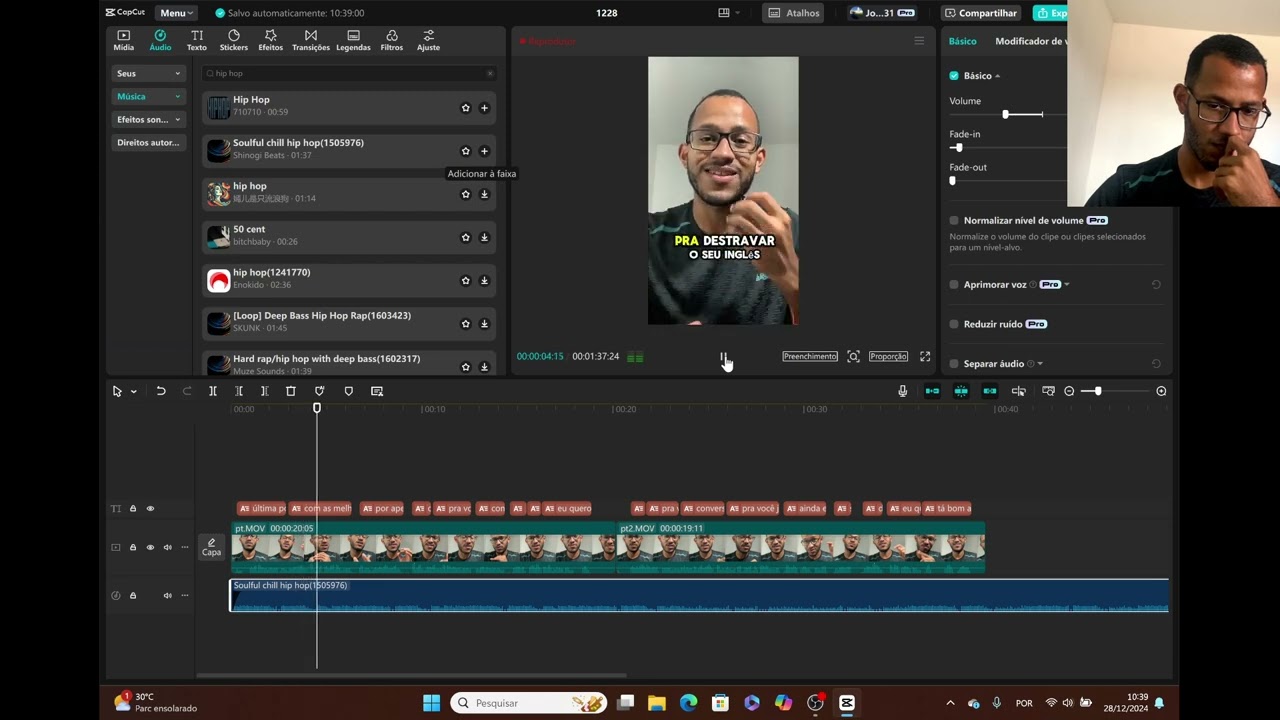
Task: Click the Proporção aspect ratio button
Action: [x=888, y=356]
